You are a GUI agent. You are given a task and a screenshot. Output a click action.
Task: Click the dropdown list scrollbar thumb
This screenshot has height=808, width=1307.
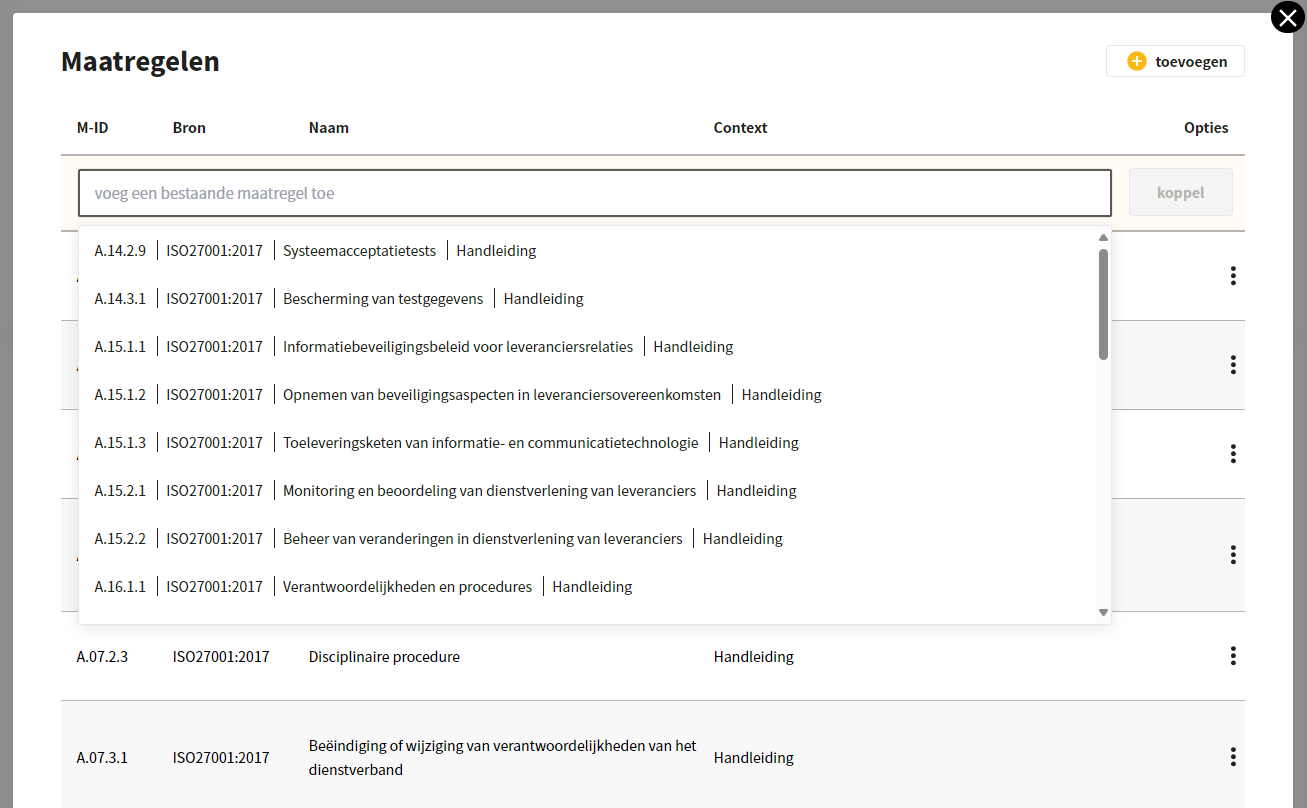[1103, 304]
